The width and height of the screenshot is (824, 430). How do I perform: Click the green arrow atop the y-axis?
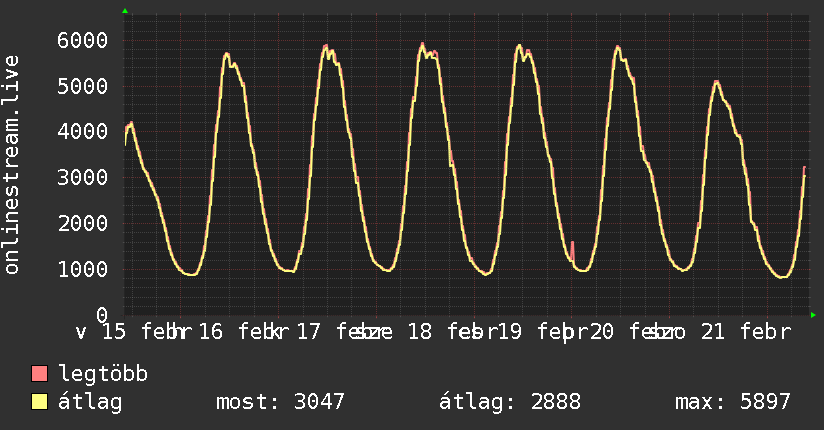(x=125, y=11)
